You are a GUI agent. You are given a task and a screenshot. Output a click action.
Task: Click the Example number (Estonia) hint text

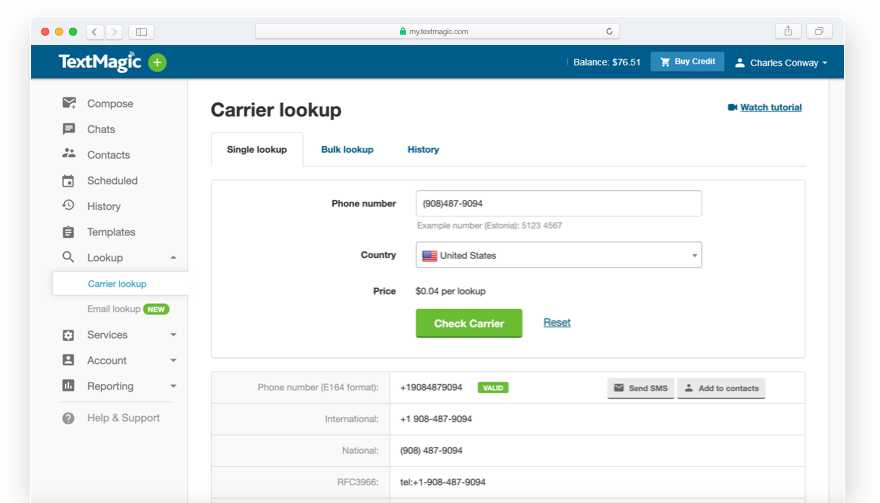pyautogui.click(x=489, y=225)
